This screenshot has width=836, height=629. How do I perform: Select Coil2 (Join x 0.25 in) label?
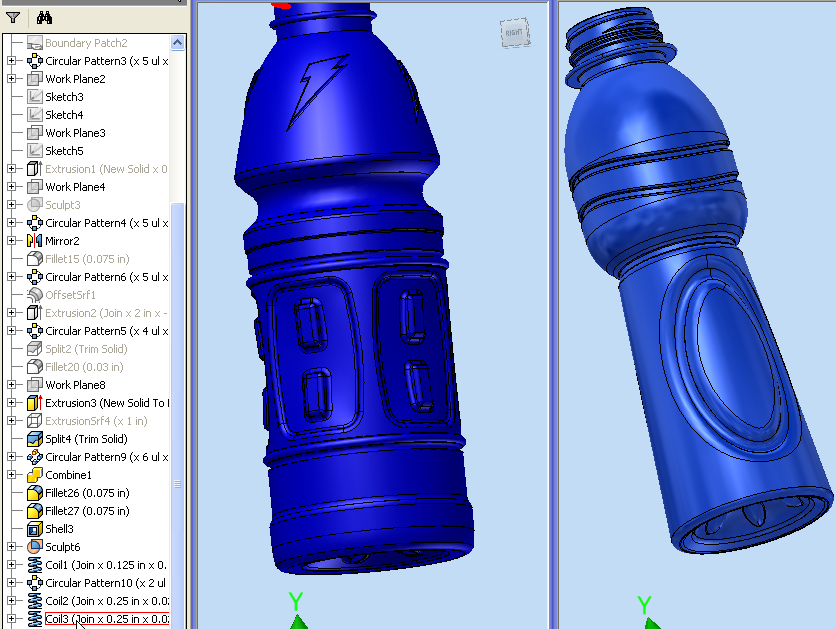coord(107,601)
